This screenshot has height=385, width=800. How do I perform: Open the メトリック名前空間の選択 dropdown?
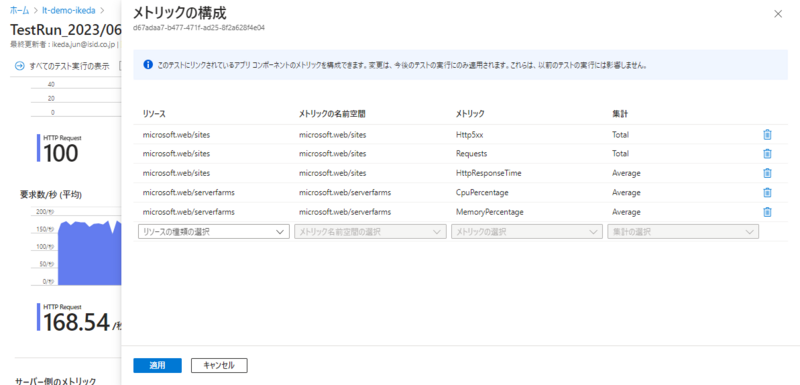(370, 232)
